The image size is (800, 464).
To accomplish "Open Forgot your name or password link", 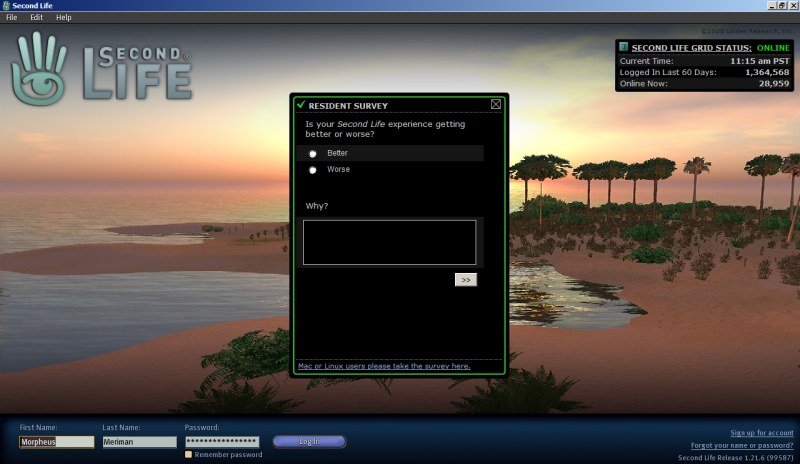I will click(742, 446).
